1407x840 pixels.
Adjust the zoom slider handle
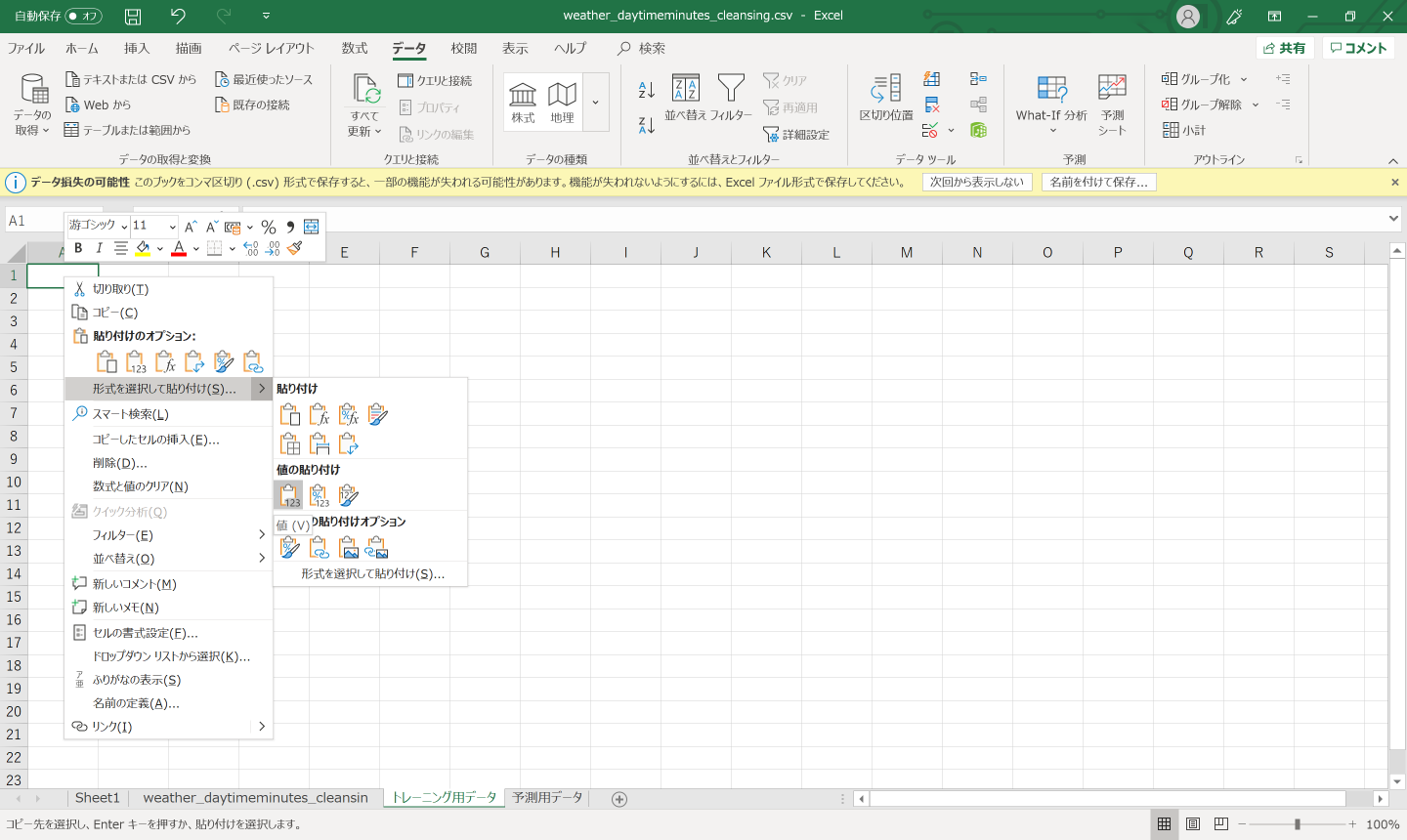point(1298,824)
